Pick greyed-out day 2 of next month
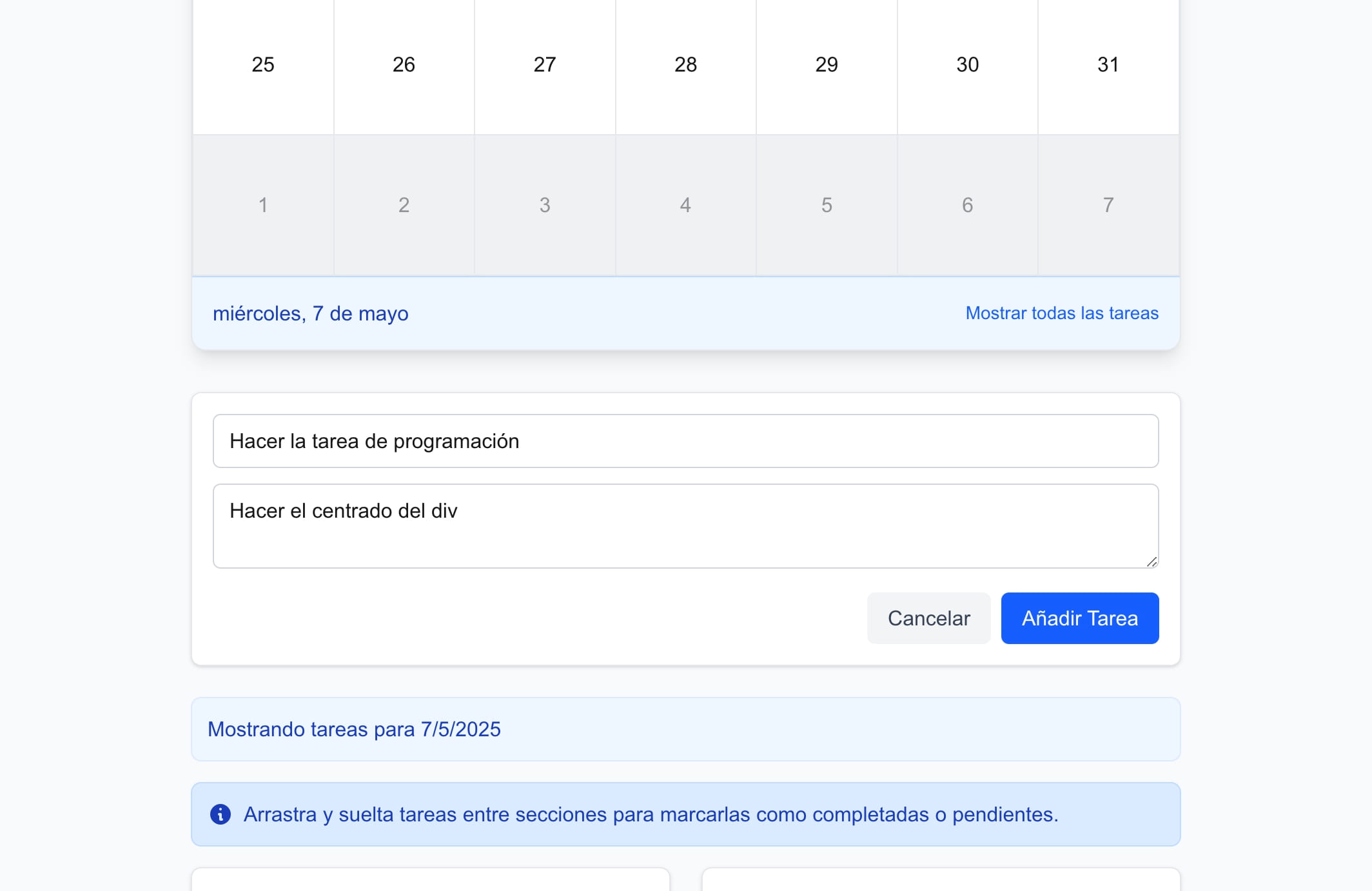This screenshot has width=1372, height=891. click(x=404, y=205)
